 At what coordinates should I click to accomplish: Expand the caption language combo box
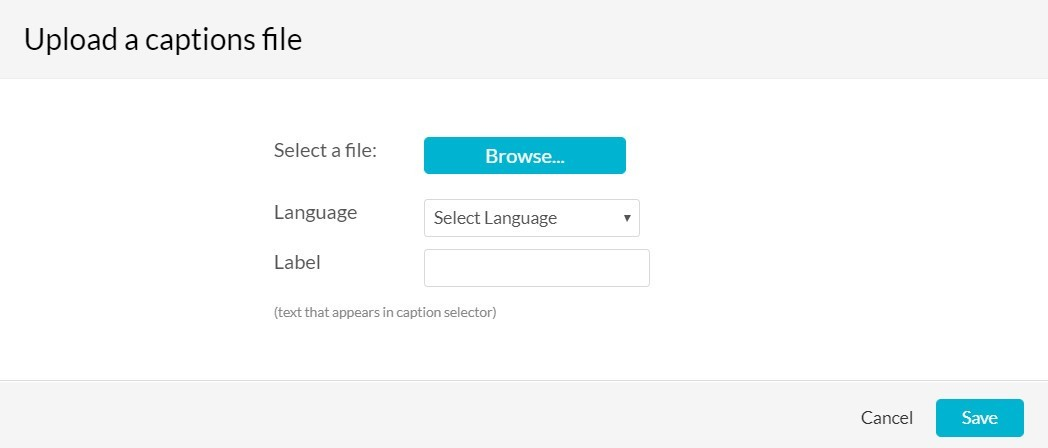tap(531, 218)
